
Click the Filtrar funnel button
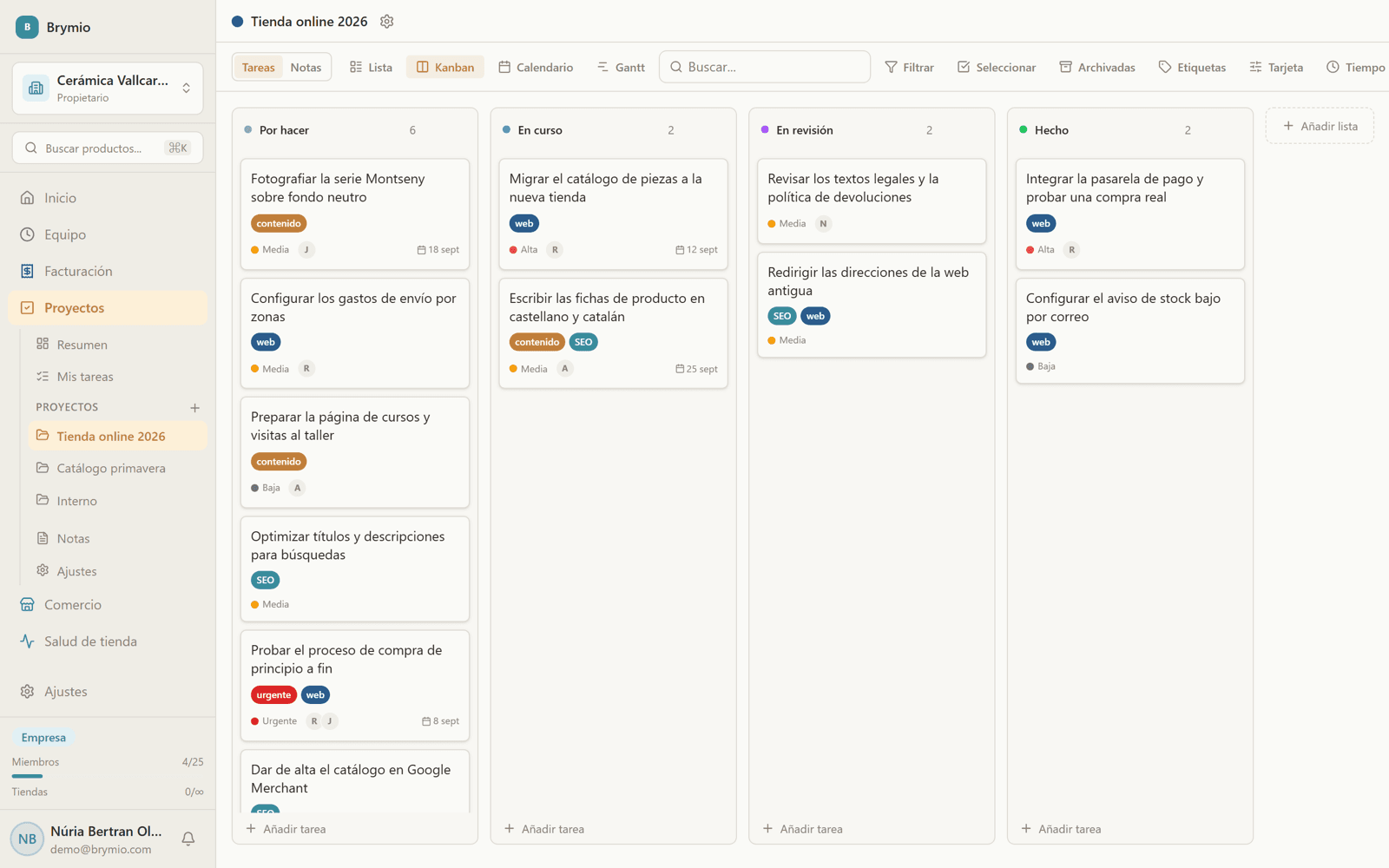pos(909,67)
